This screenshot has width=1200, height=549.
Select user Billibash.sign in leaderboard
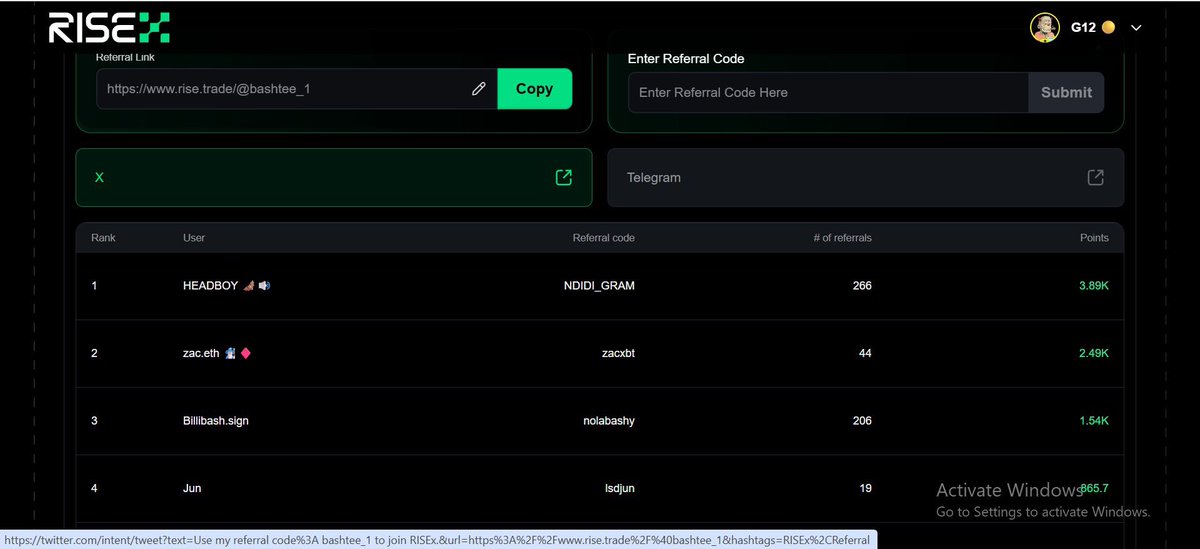(x=216, y=421)
